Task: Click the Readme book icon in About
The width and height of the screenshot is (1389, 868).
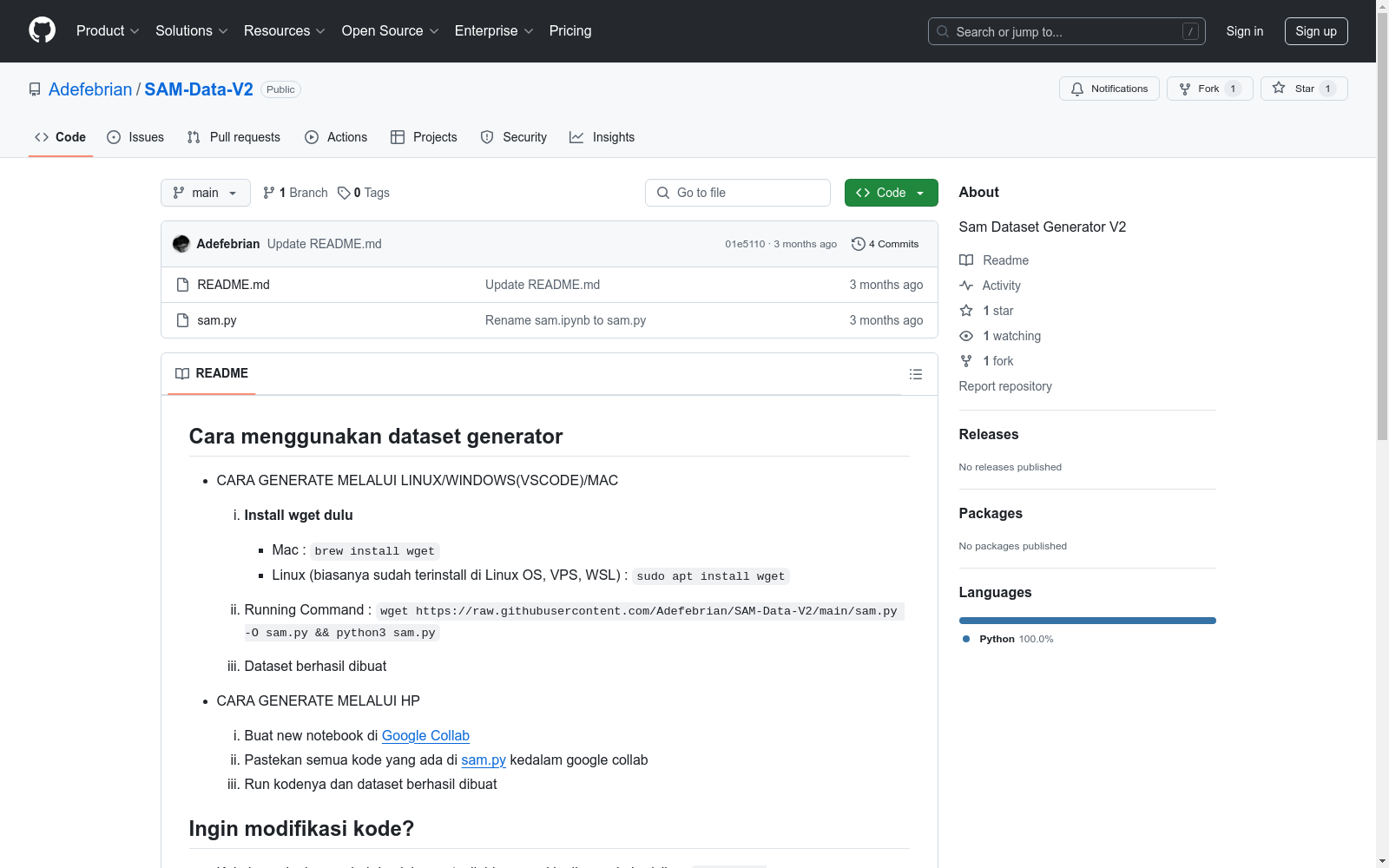Action: click(966, 260)
